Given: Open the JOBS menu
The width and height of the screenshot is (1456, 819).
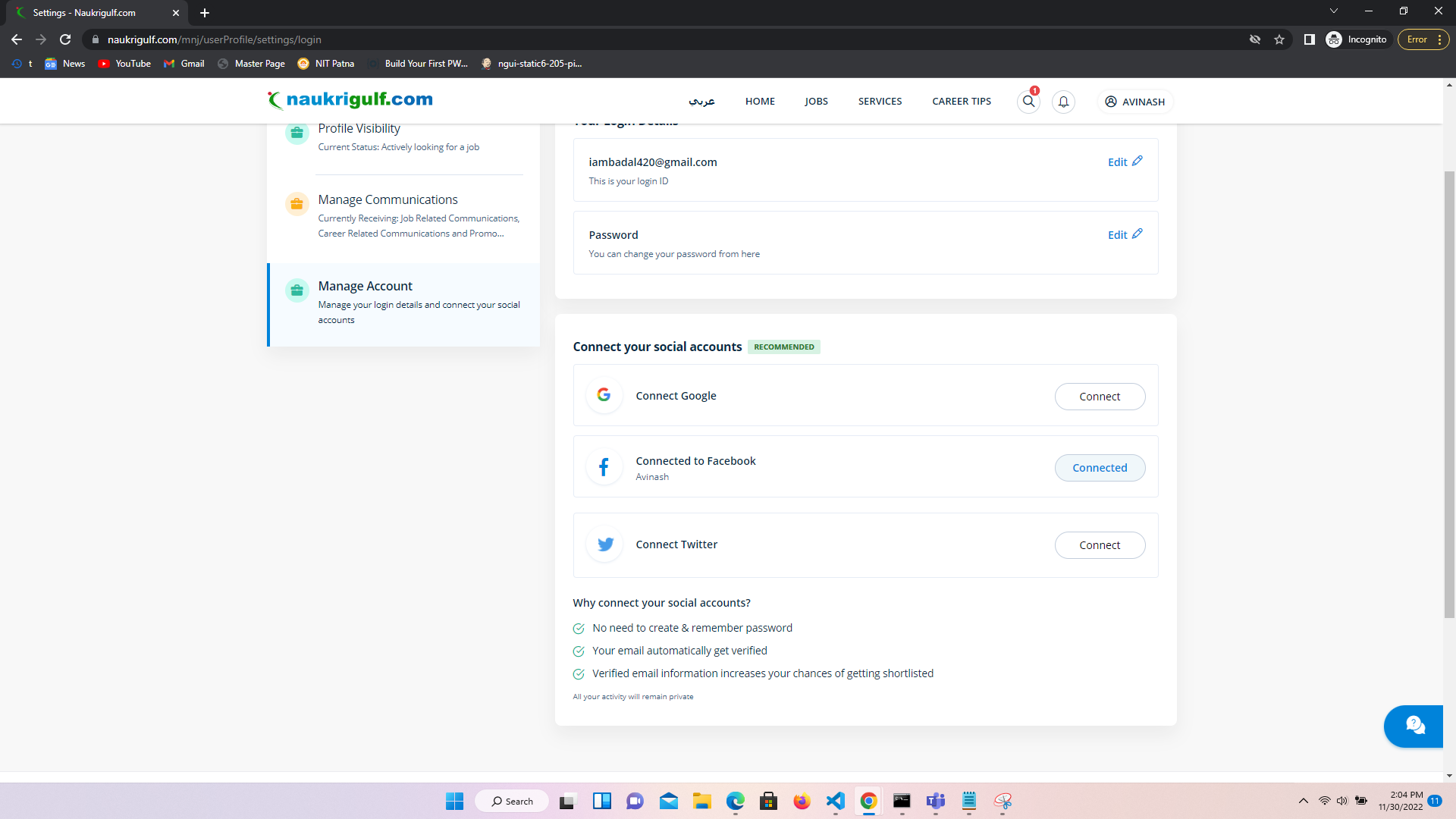Looking at the screenshot, I should (816, 102).
